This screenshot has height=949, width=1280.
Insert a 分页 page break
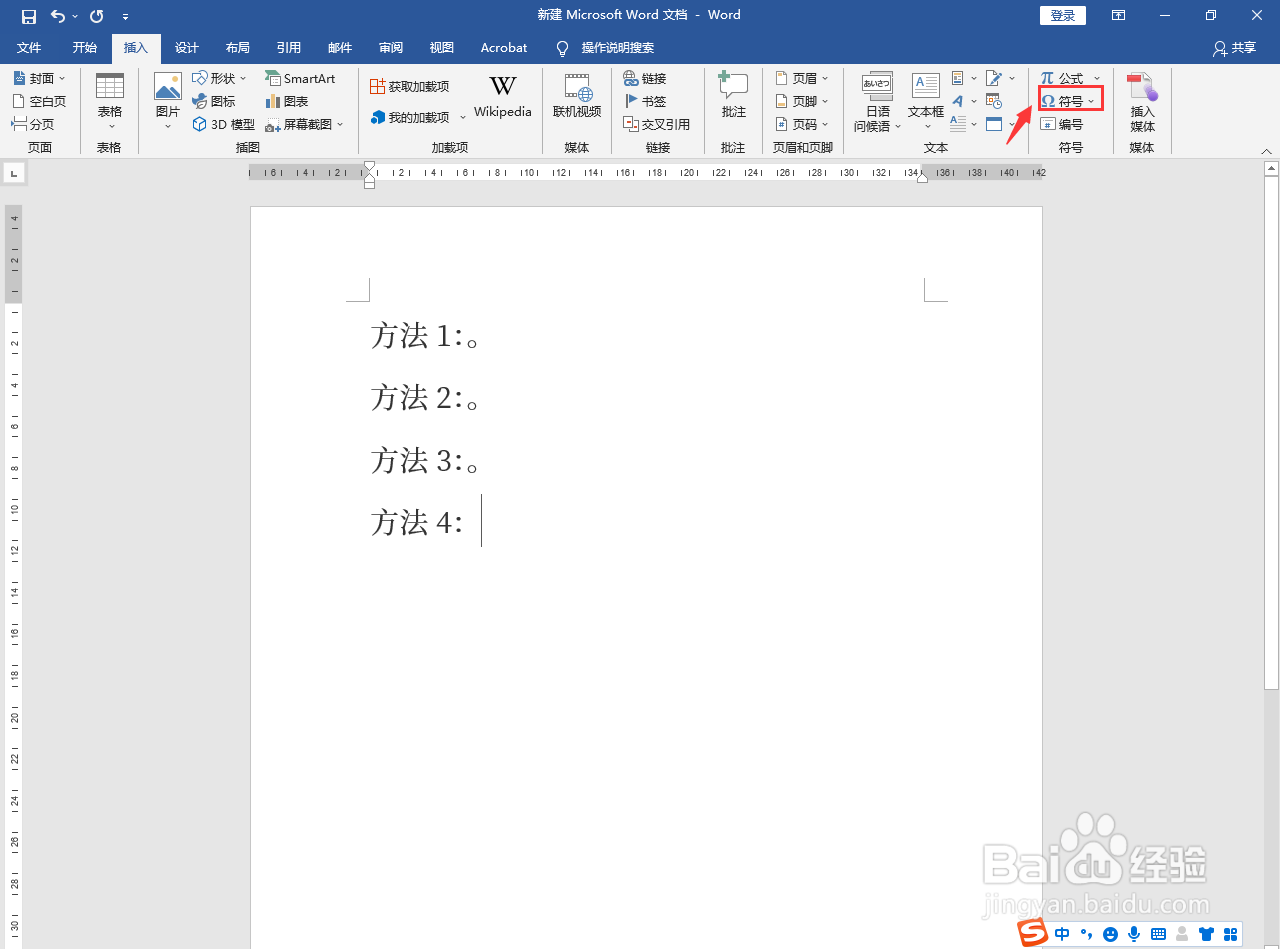coord(33,124)
